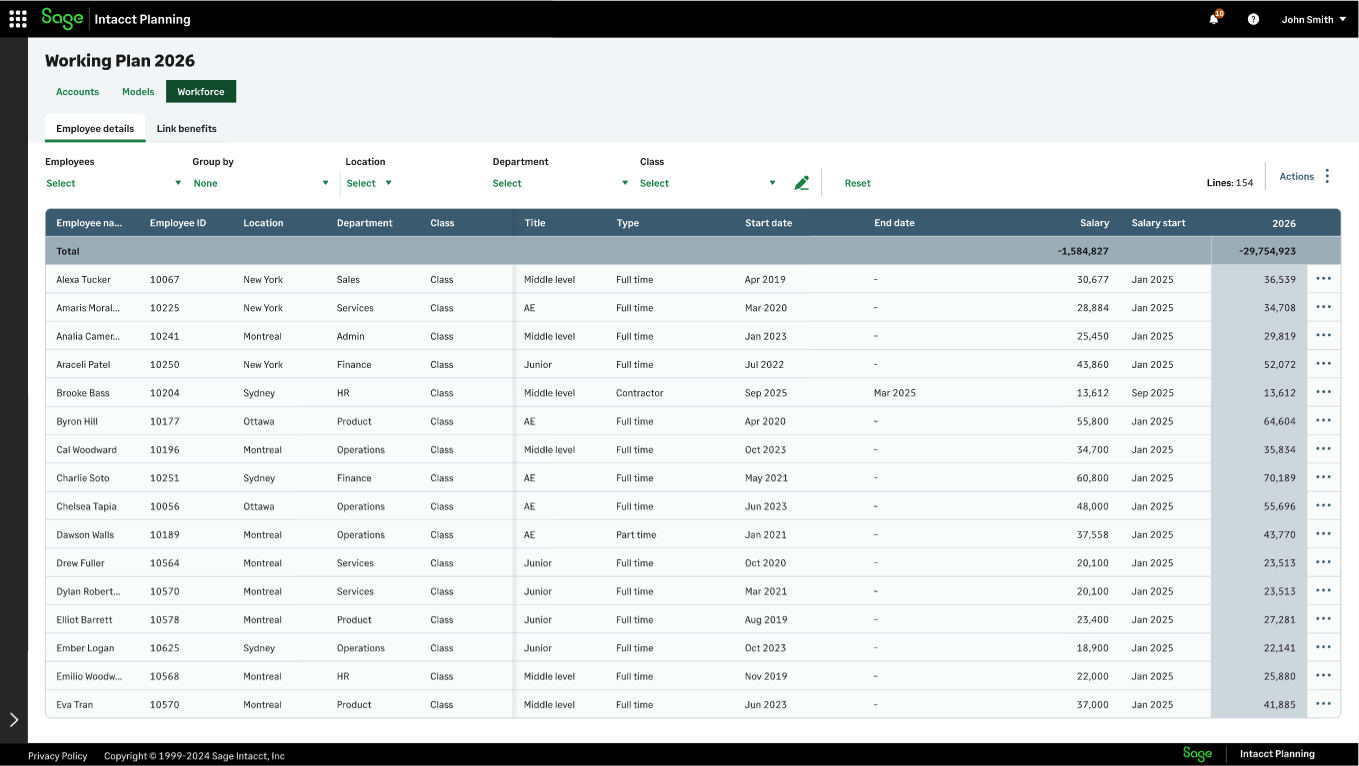Open the Department filter dropdown

(x=561, y=183)
